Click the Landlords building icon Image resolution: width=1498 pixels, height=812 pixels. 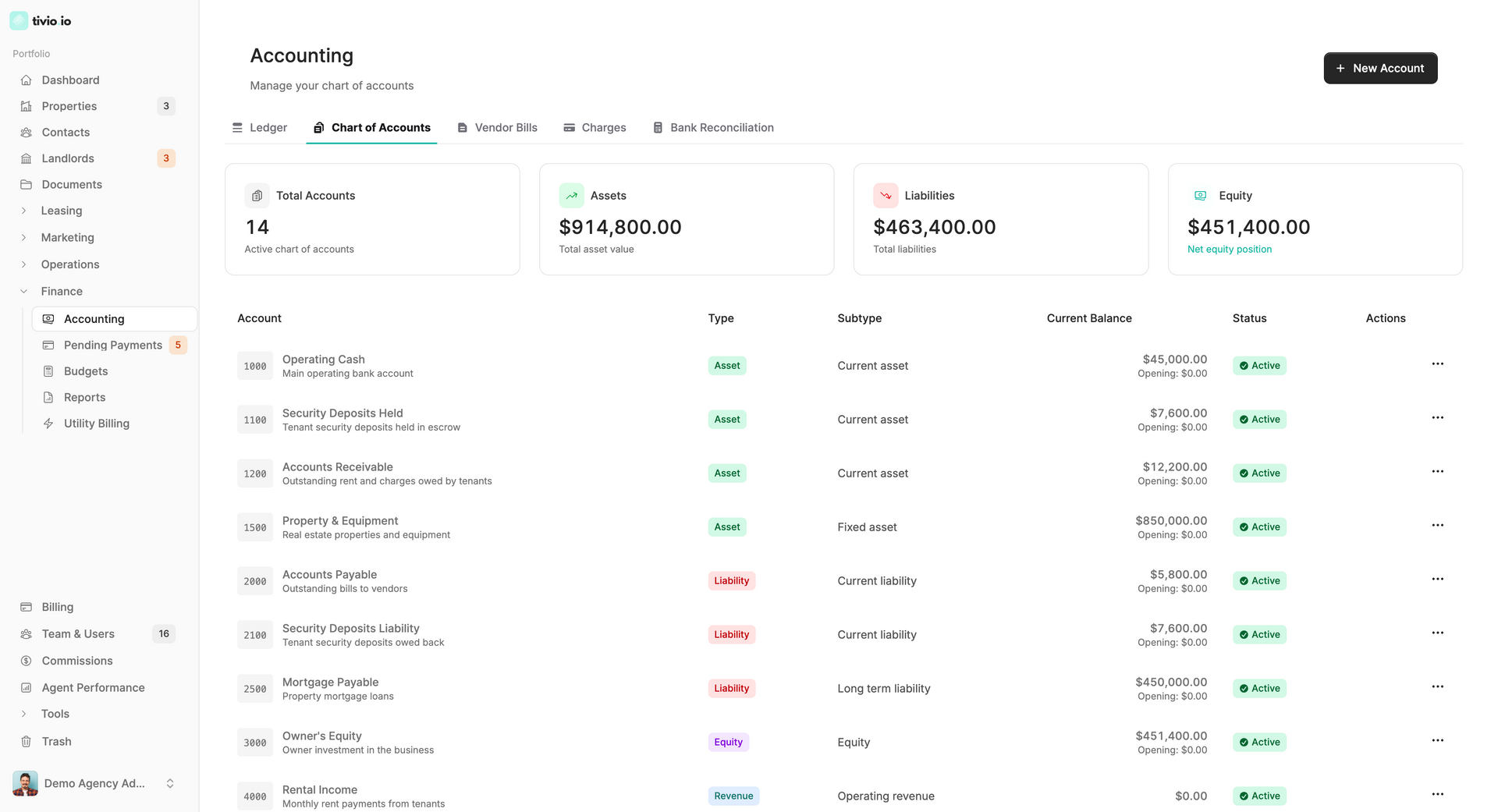point(26,158)
